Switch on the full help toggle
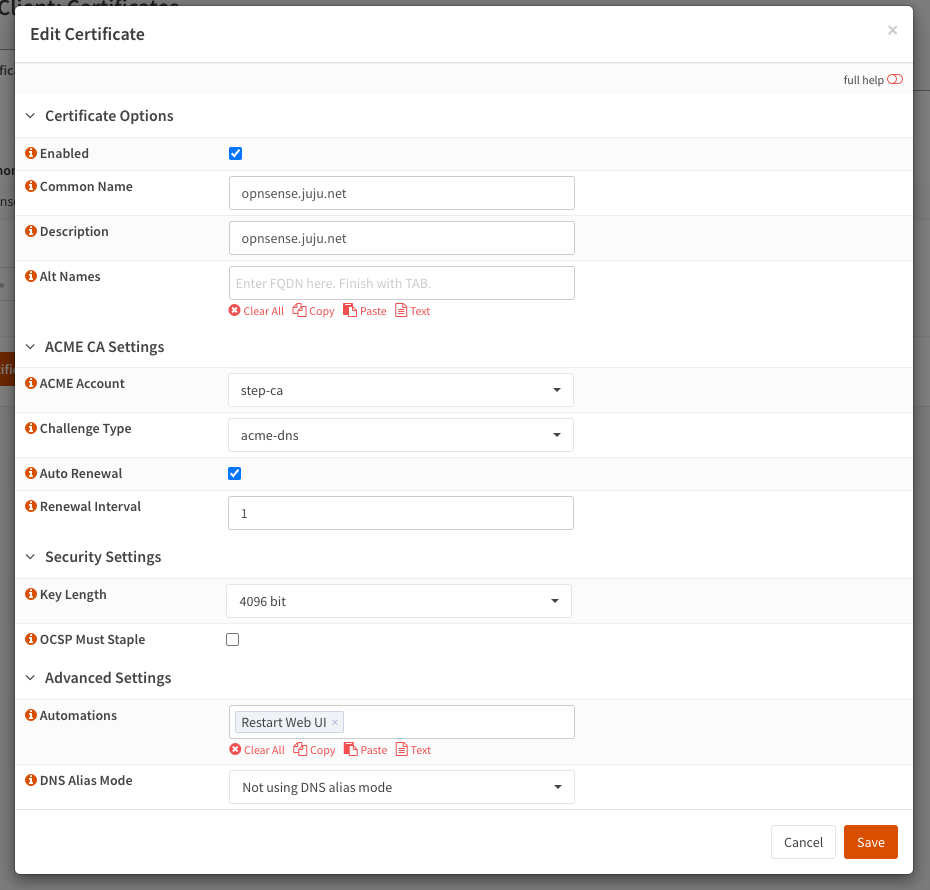The width and height of the screenshot is (930, 890). tap(894, 80)
